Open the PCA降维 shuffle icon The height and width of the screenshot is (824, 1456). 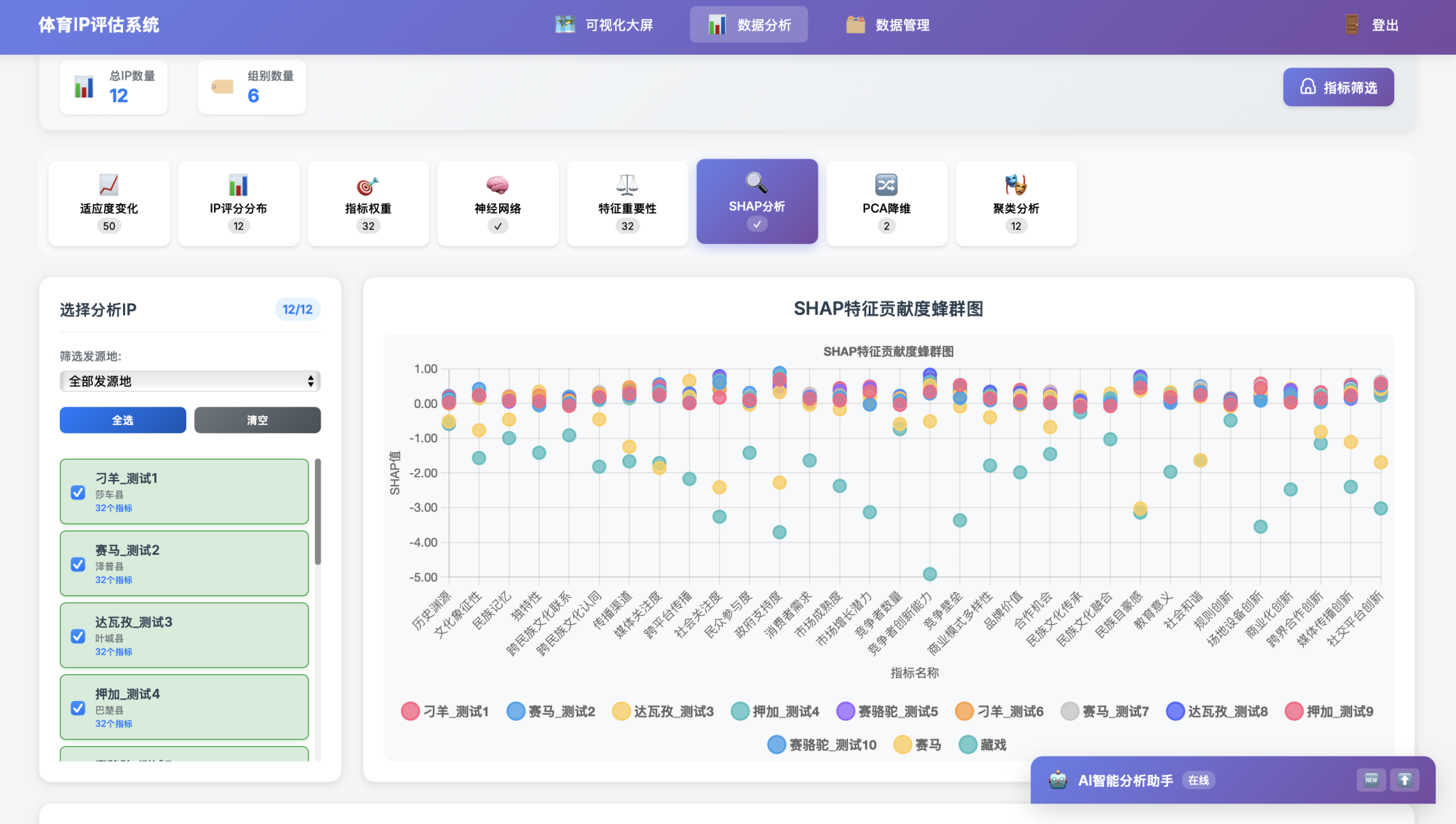pyautogui.click(x=886, y=185)
